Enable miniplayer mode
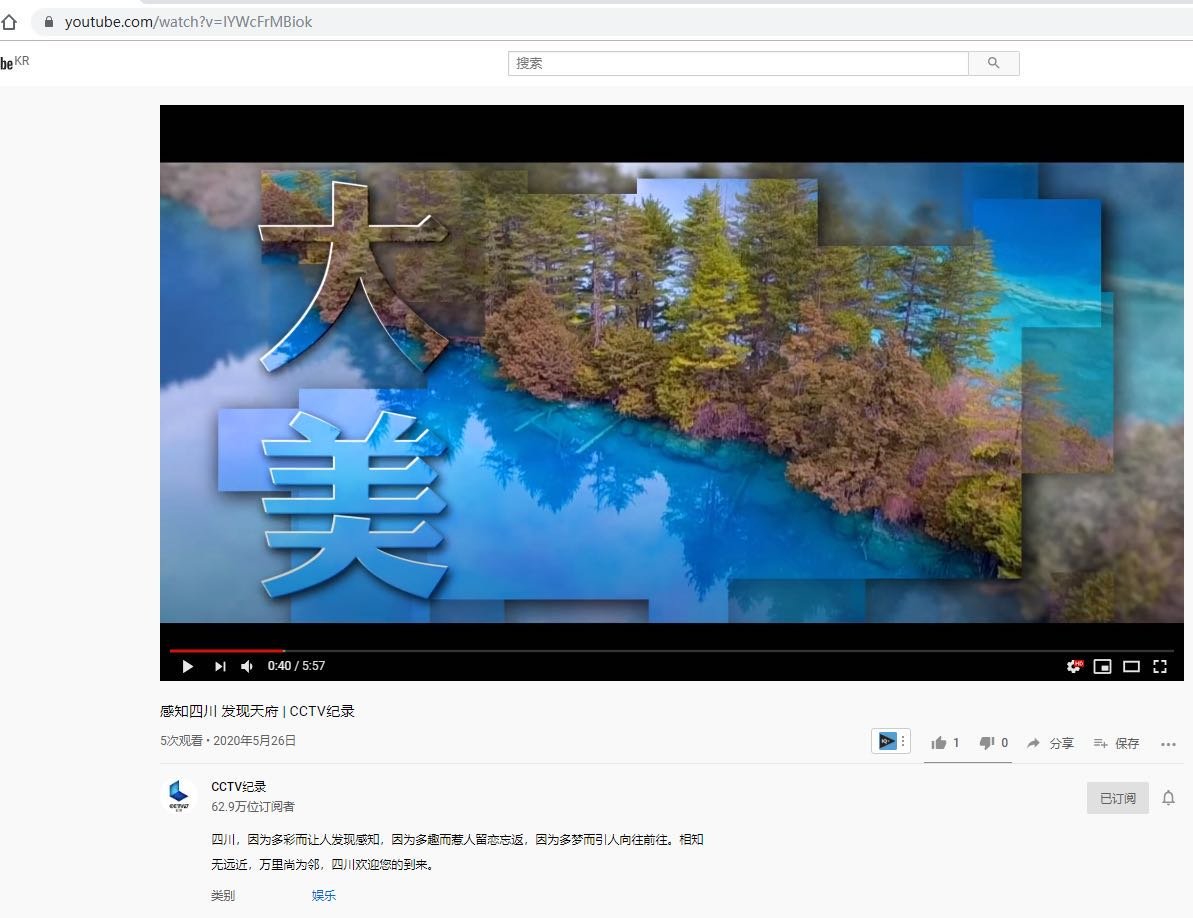This screenshot has width=1193, height=918. (x=1102, y=666)
